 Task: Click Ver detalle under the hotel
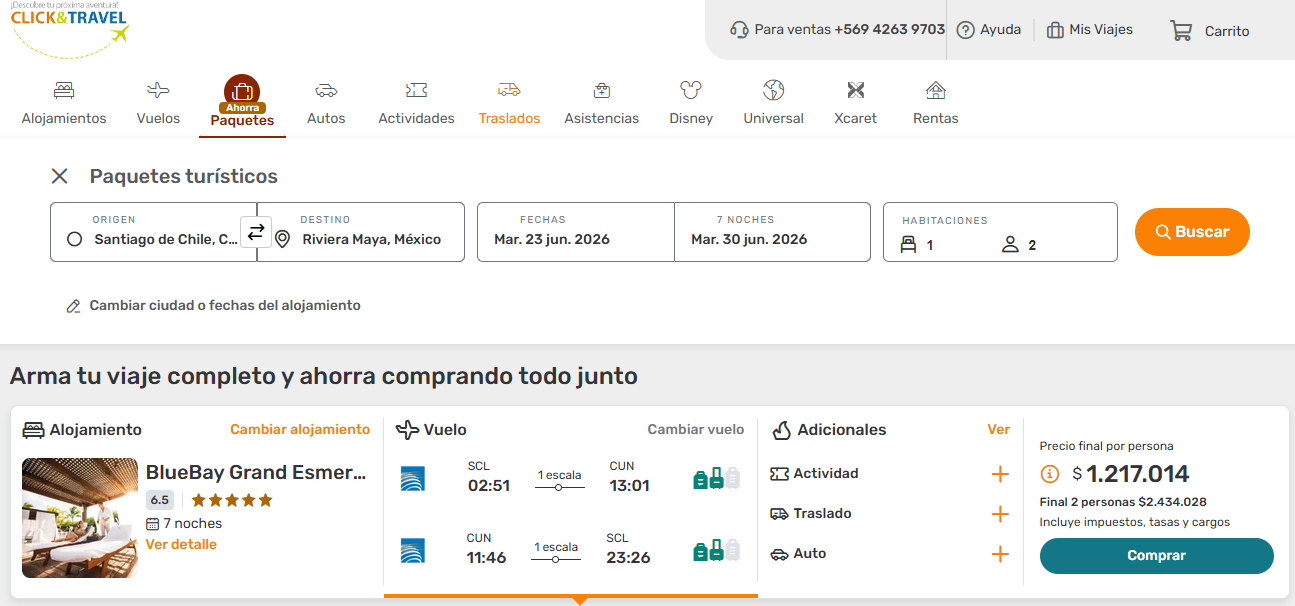point(181,545)
